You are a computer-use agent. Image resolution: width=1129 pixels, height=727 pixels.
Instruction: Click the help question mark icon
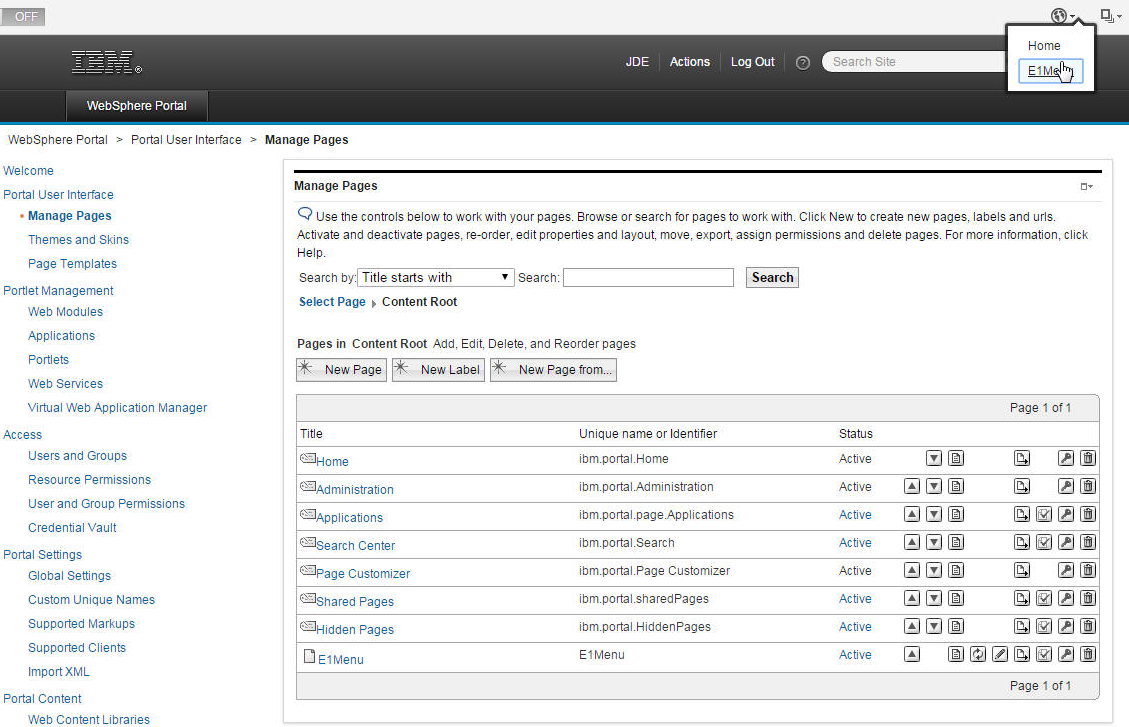803,63
